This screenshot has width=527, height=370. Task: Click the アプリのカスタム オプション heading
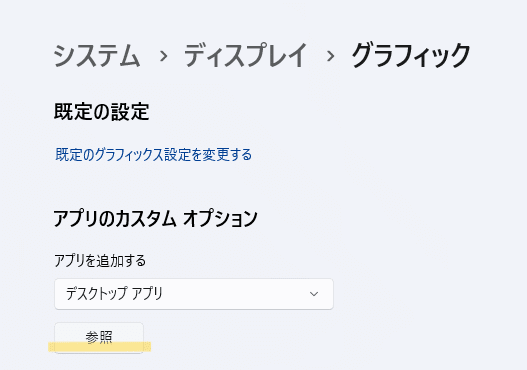click(x=156, y=218)
